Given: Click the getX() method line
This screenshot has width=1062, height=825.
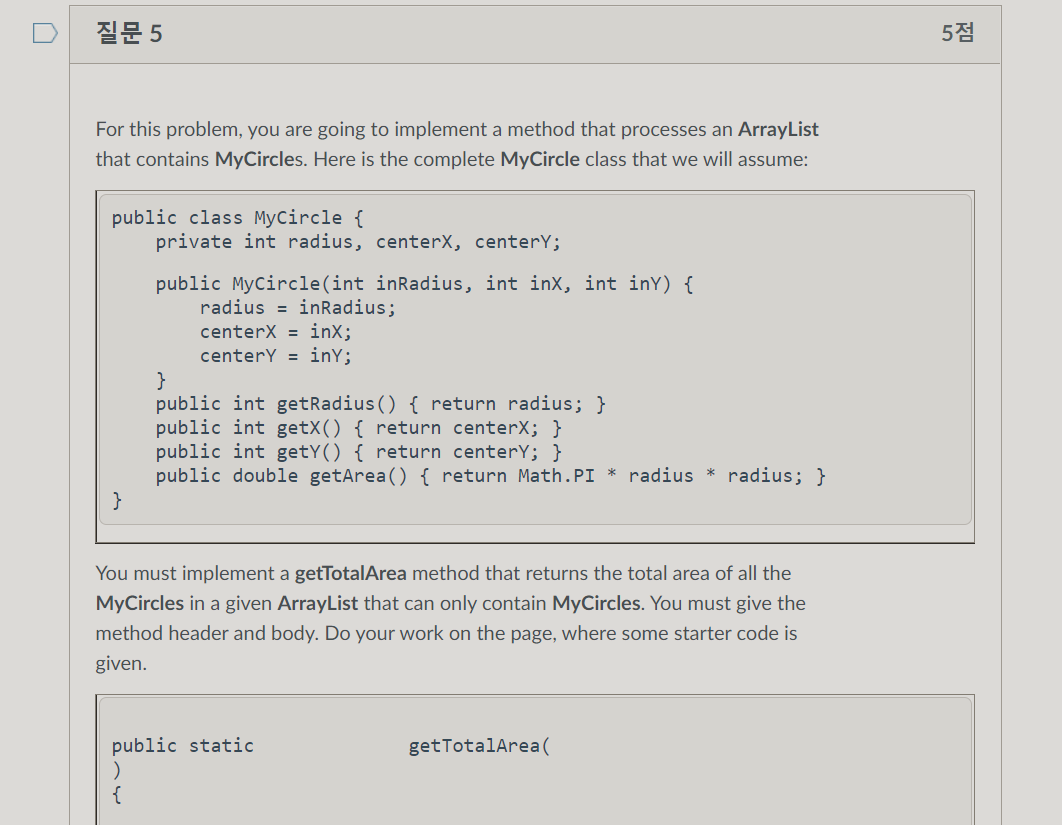Looking at the screenshot, I should tap(359, 428).
